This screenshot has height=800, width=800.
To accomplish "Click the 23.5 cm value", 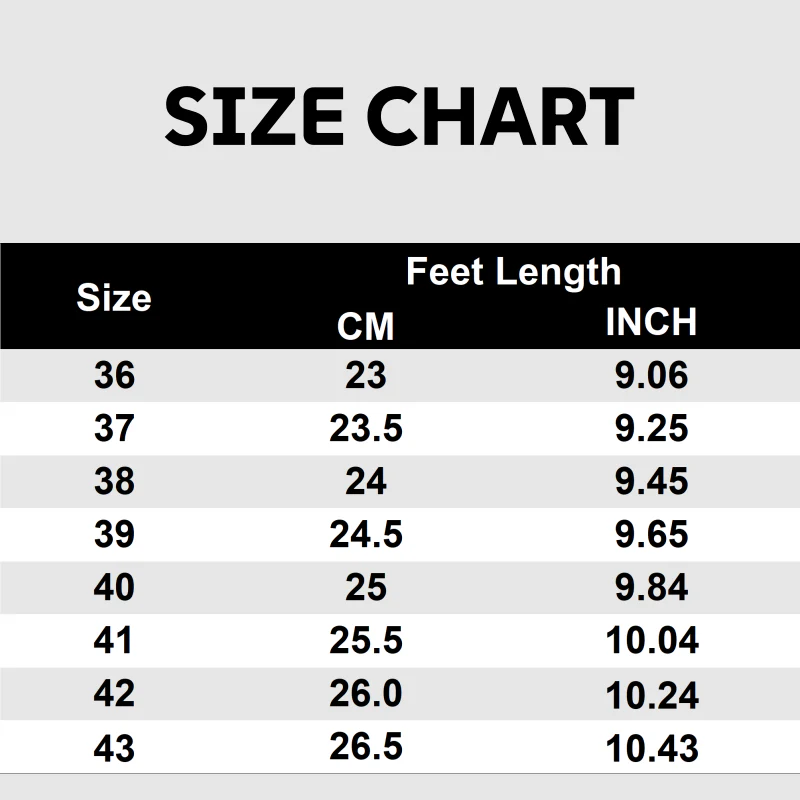I will 366,428.
